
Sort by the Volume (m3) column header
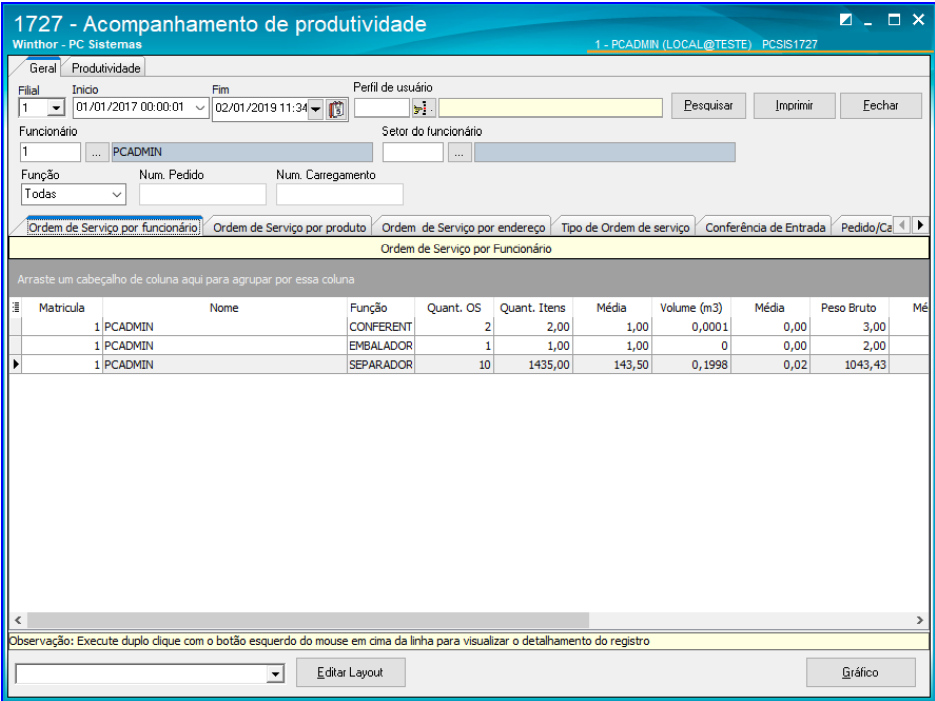coord(691,308)
